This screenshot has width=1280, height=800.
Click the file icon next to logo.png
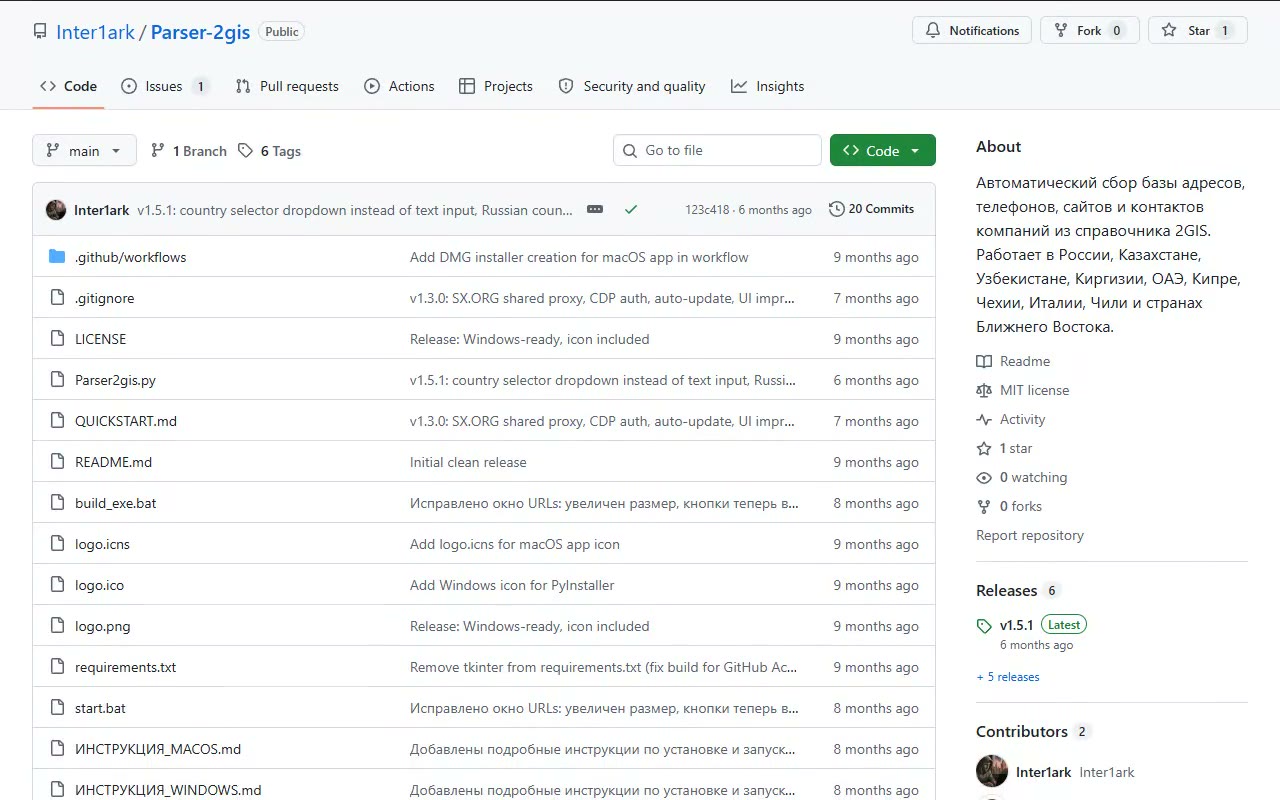57,626
